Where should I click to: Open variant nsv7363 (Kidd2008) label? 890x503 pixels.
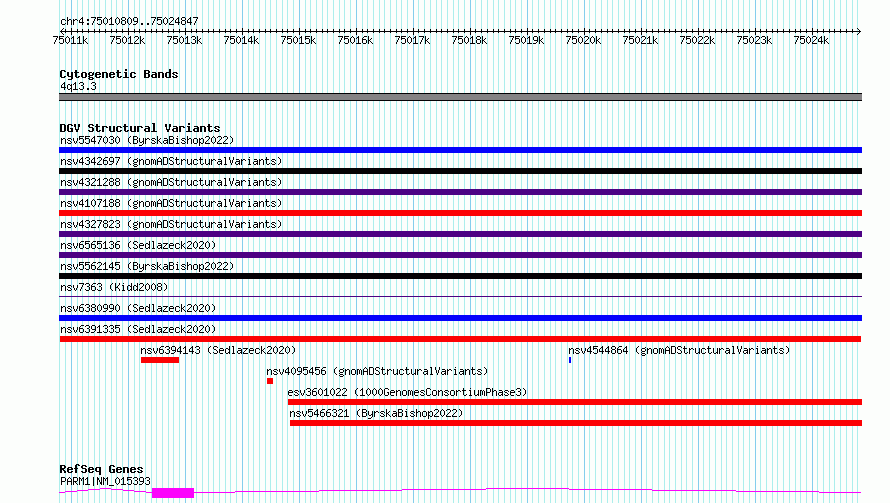pos(114,287)
